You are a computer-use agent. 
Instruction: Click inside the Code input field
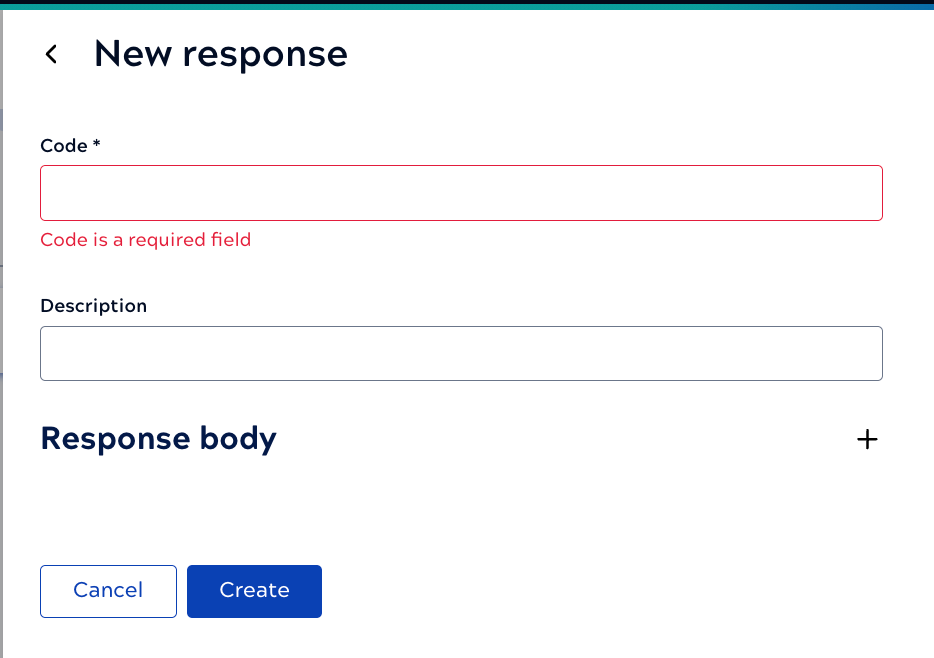pos(460,192)
